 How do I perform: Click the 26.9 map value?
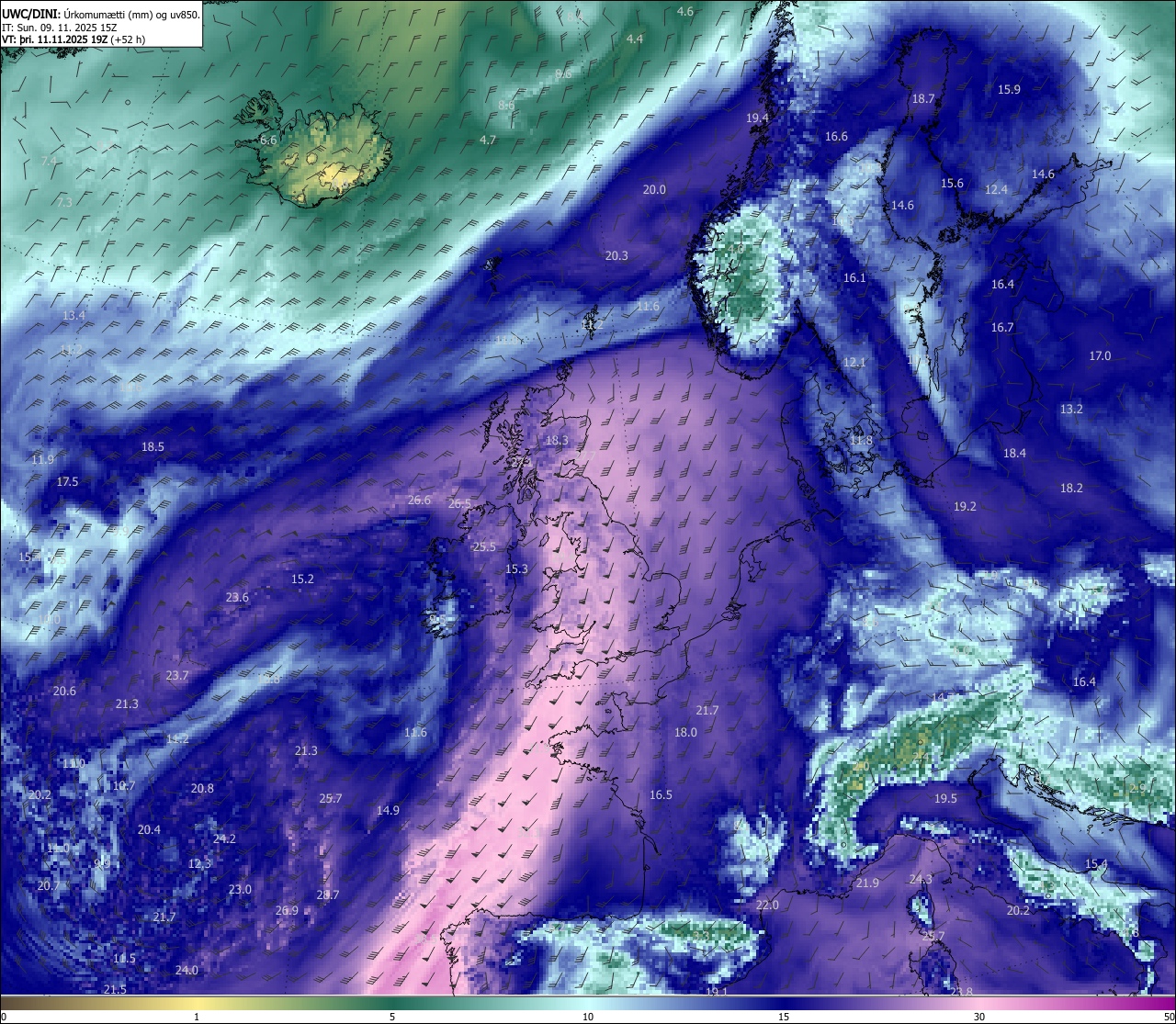point(287,911)
